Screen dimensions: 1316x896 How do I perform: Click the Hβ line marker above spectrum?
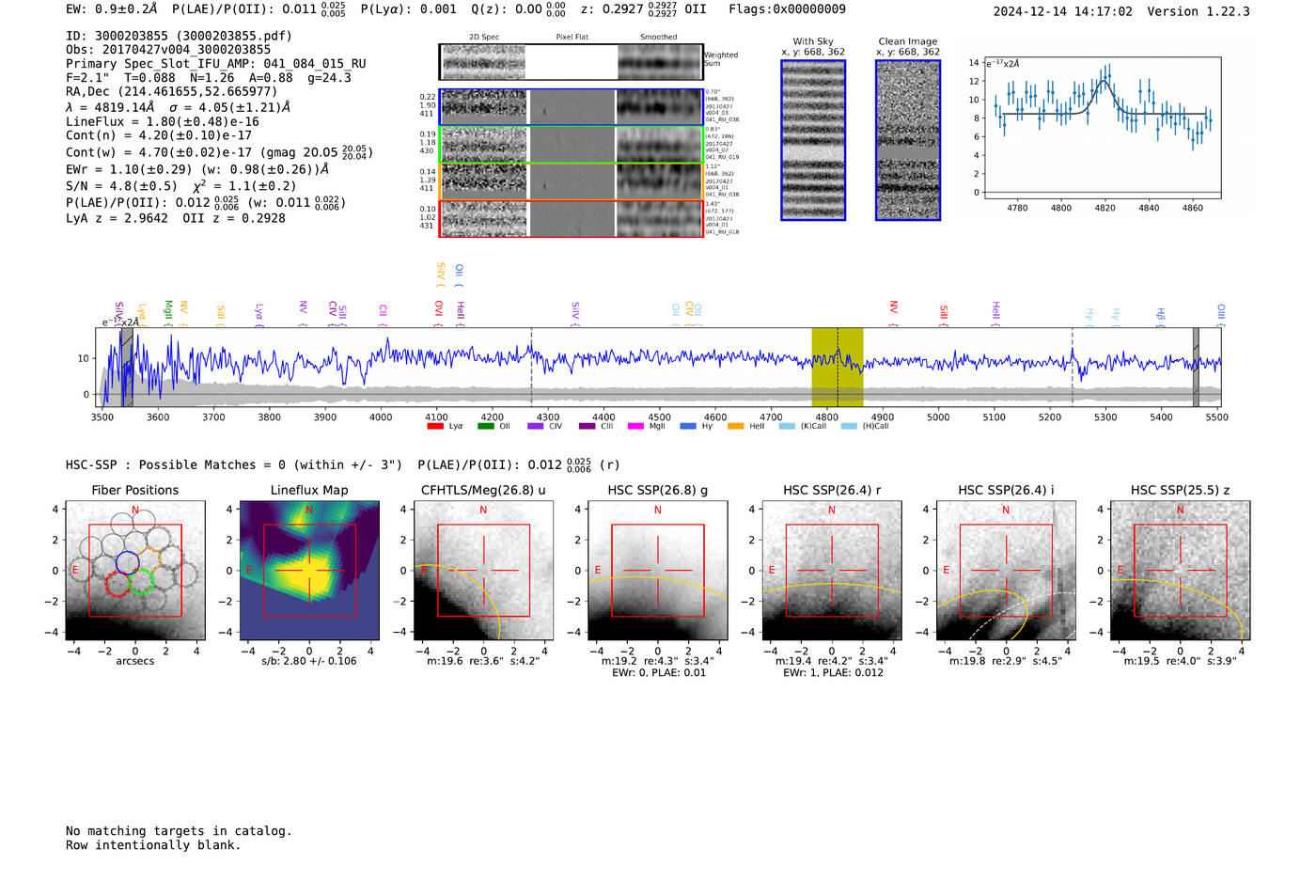point(1161,314)
